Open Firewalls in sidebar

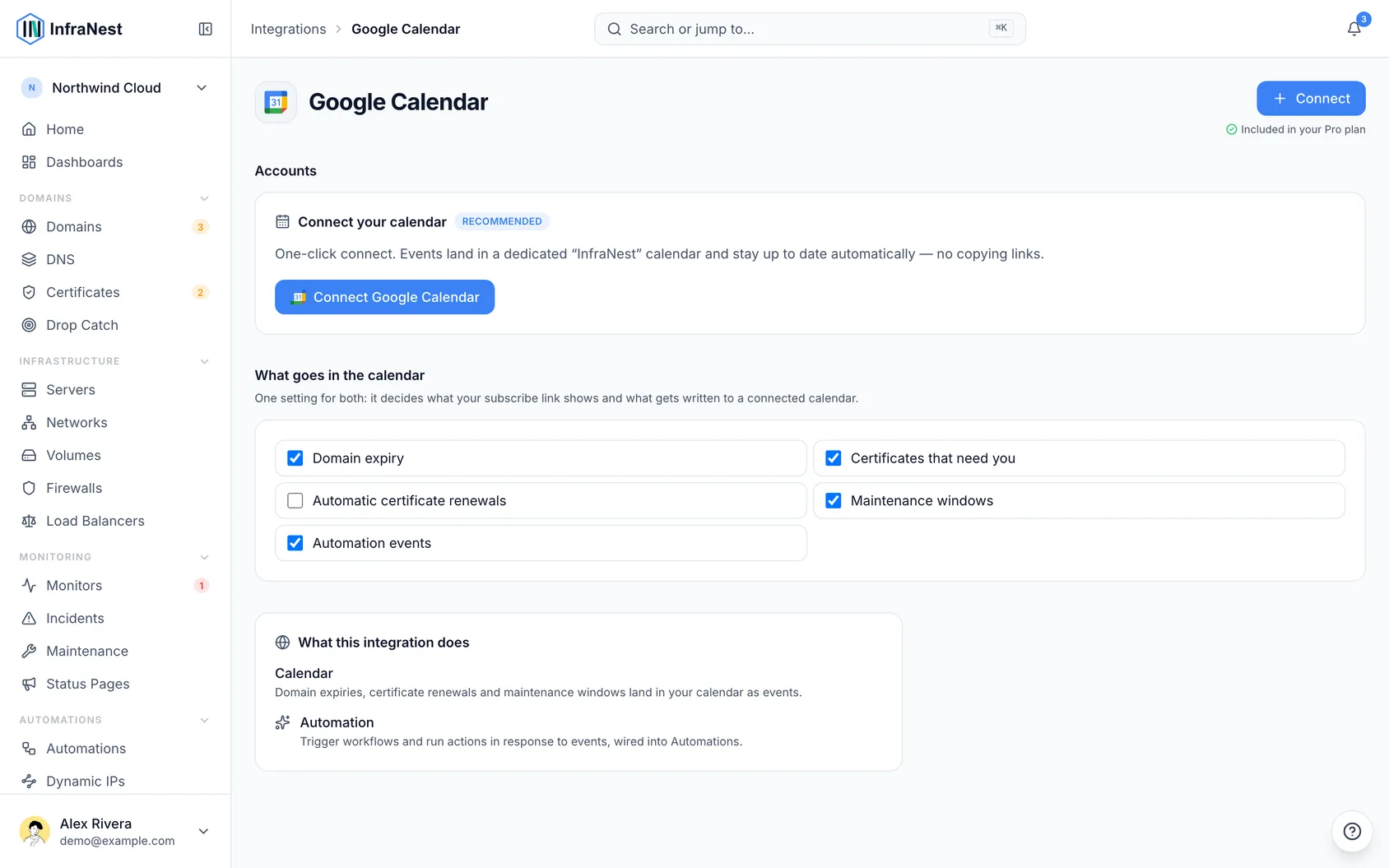click(x=115, y=488)
